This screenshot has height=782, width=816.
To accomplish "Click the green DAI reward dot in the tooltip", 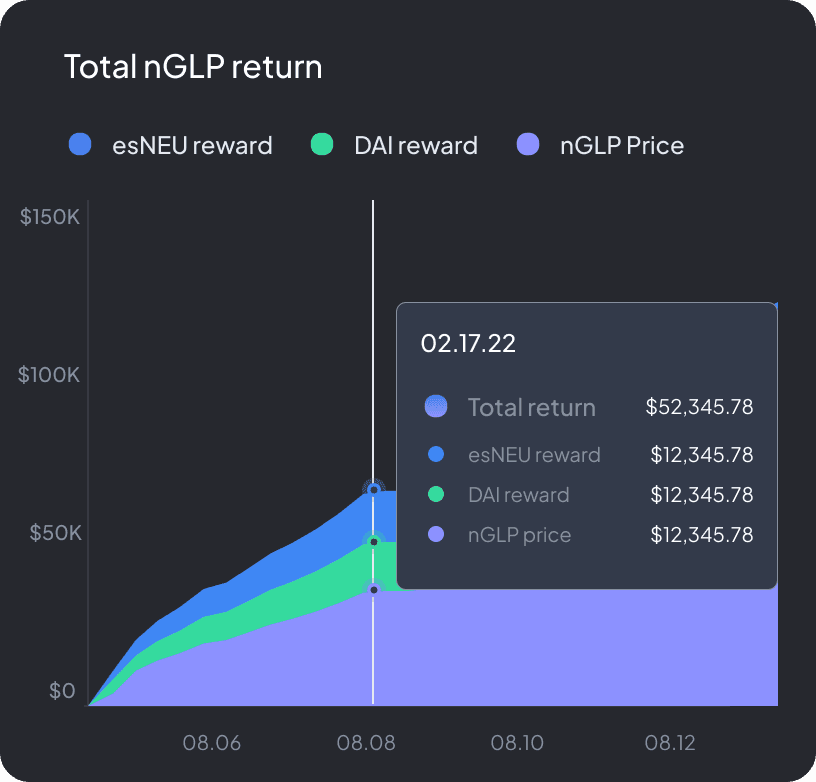I will pyautogui.click(x=436, y=494).
